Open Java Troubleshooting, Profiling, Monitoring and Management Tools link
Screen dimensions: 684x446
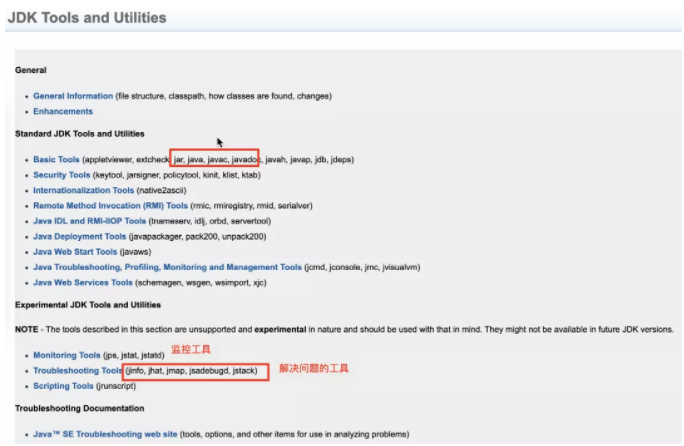[168, 267]
